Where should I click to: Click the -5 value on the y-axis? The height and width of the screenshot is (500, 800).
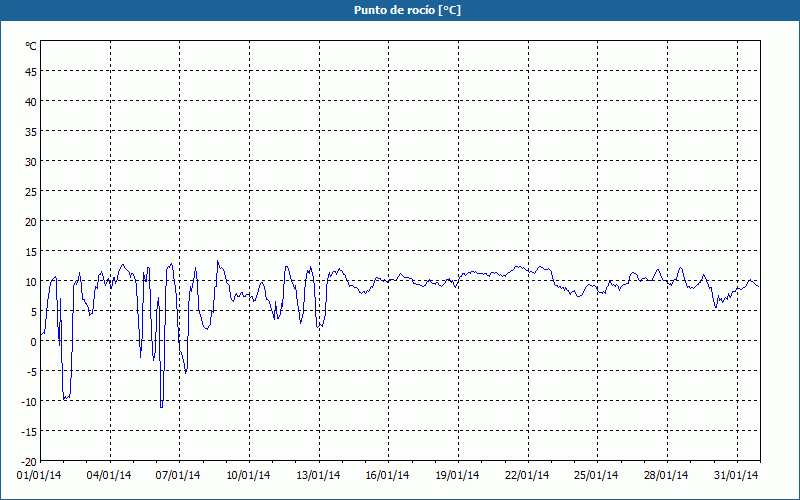point(32,372)
